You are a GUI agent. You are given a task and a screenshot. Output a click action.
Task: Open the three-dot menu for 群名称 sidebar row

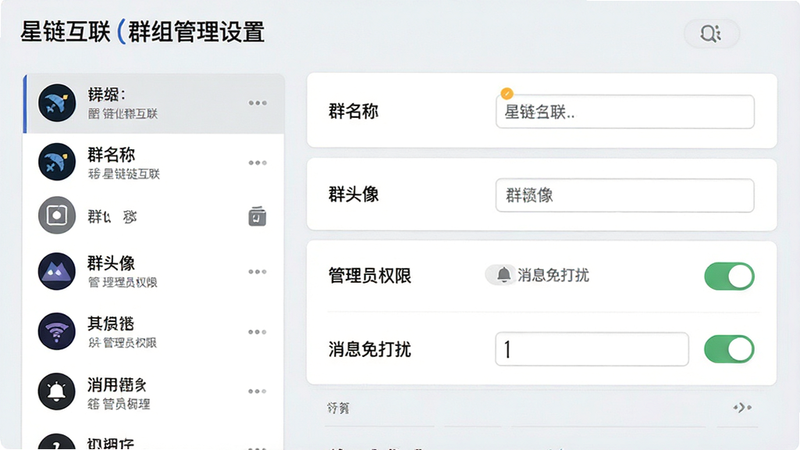[258, 163]
